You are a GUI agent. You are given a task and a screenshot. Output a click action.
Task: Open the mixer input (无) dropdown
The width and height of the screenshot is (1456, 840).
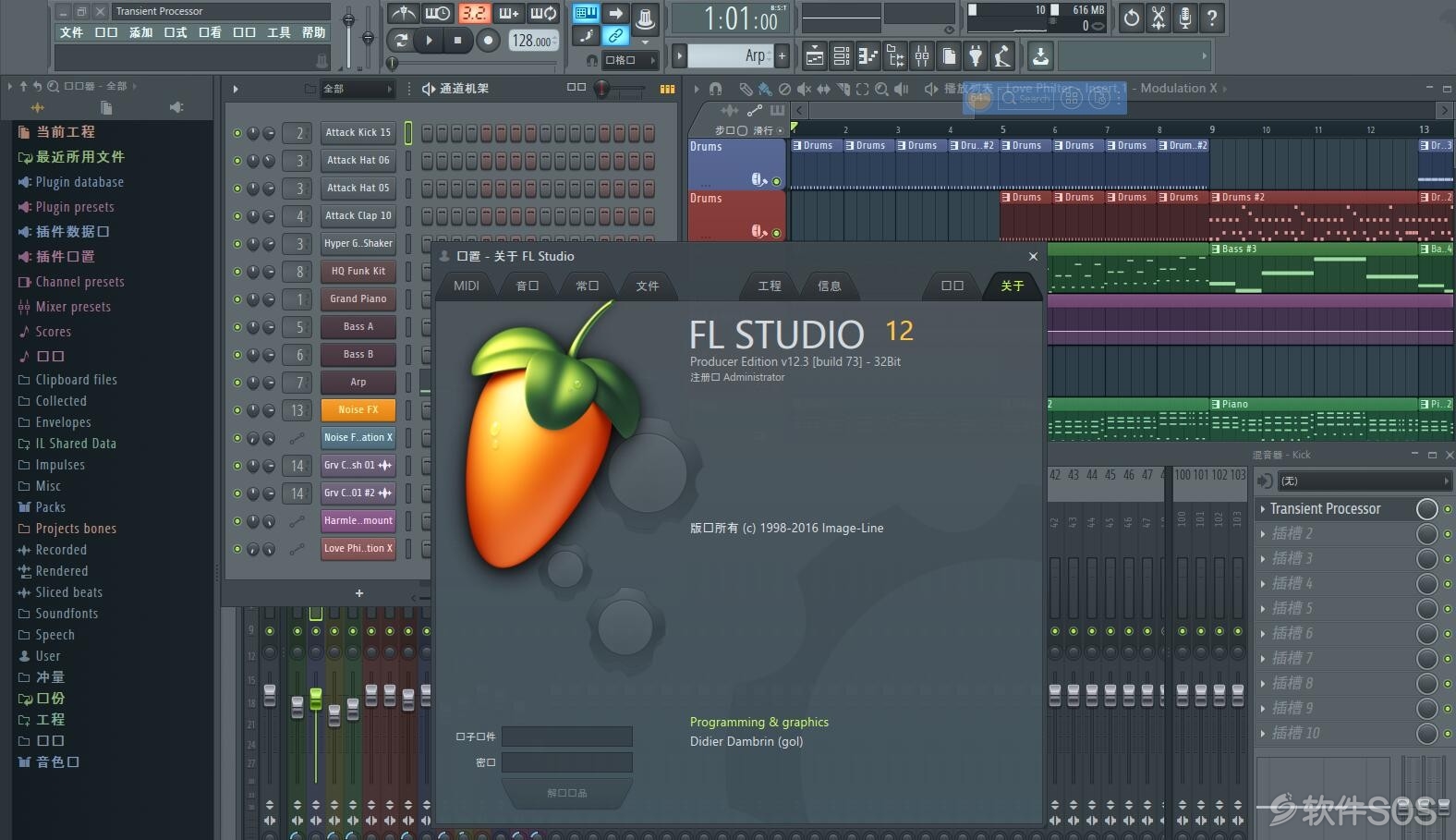click(x=1364, y=481)
